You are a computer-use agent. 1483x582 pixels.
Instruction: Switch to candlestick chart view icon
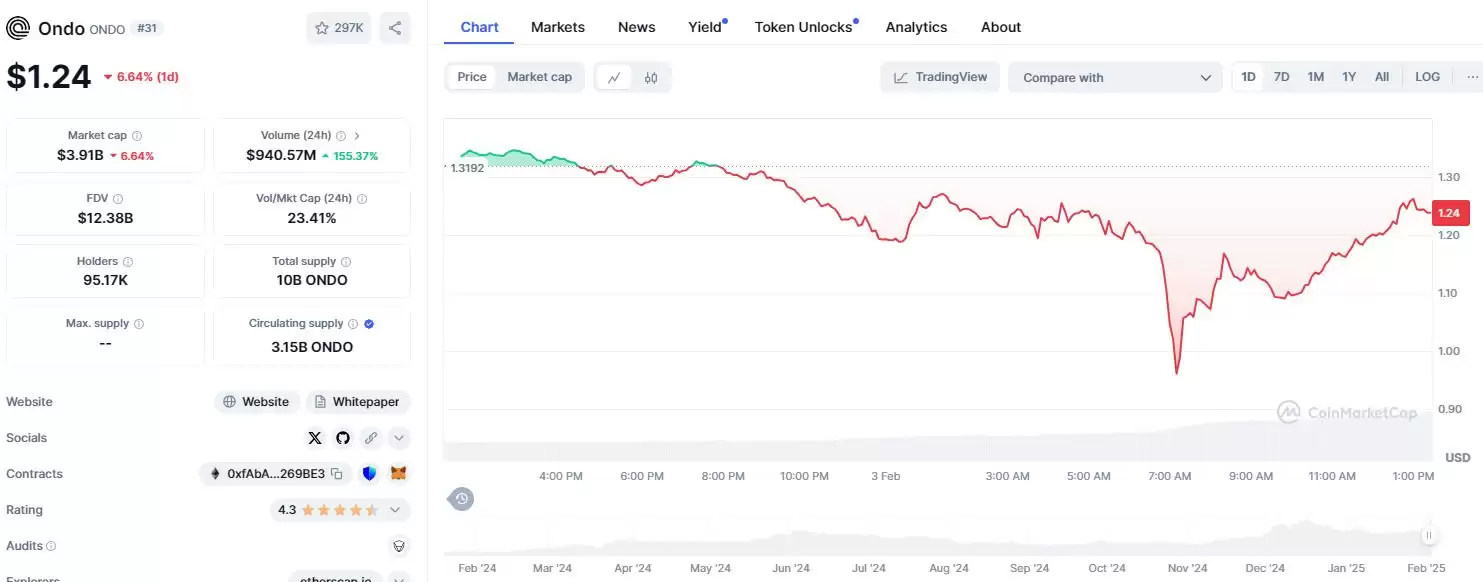click(651, 77)
